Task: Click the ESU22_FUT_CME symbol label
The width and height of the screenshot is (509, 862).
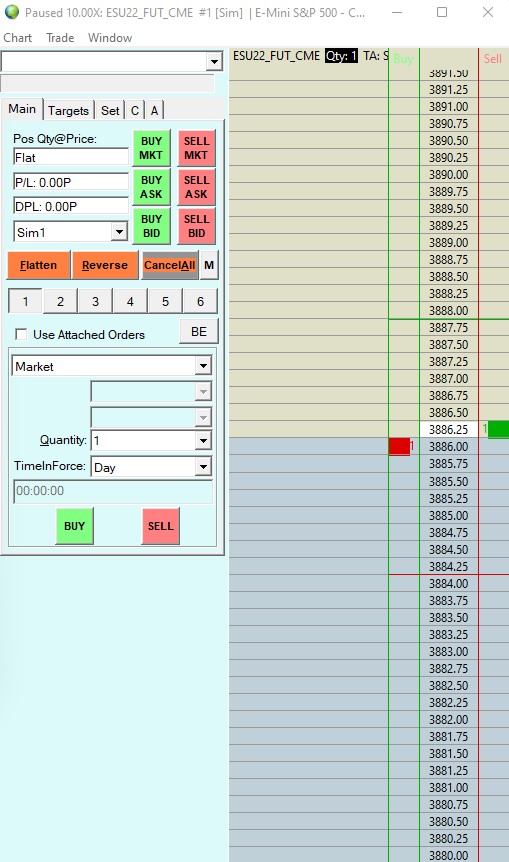Action: 276,56
